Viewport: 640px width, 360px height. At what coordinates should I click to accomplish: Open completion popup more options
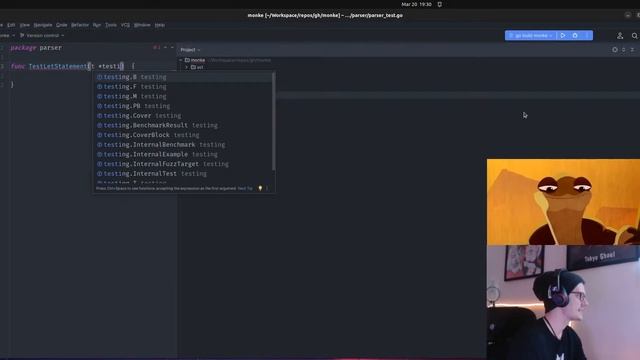click(267, 188)
